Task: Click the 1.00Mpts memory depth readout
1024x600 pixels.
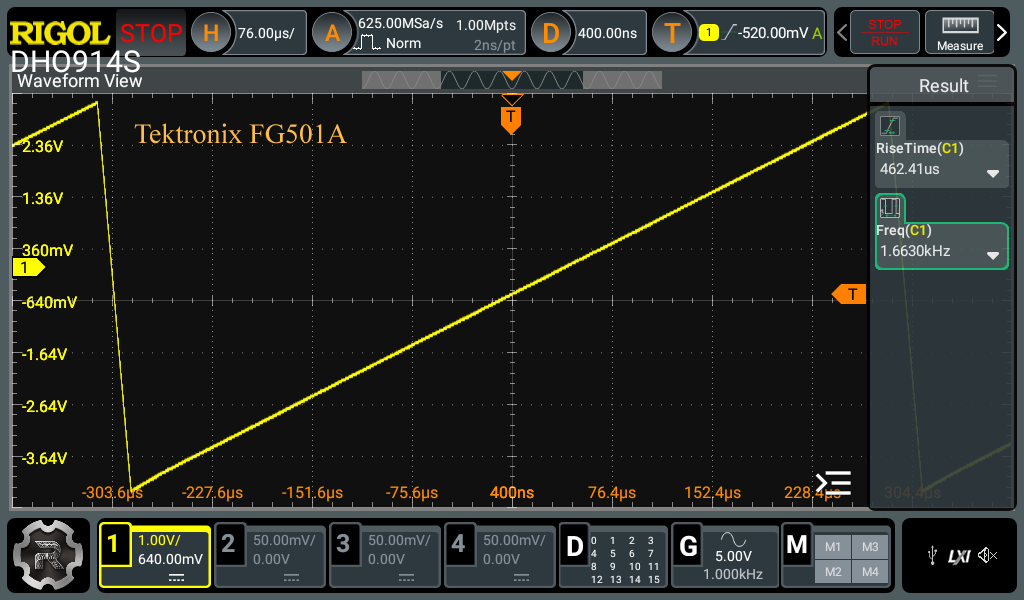Action: click(x=486, y=25)
